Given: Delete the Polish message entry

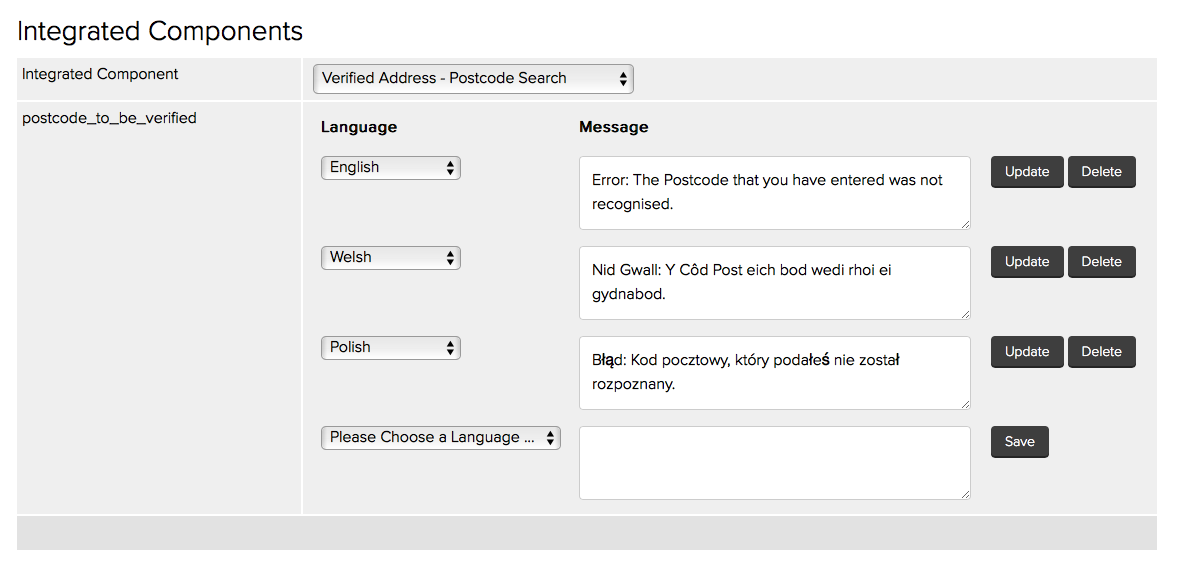Looking at the screenshot, I should [1101, 352].
